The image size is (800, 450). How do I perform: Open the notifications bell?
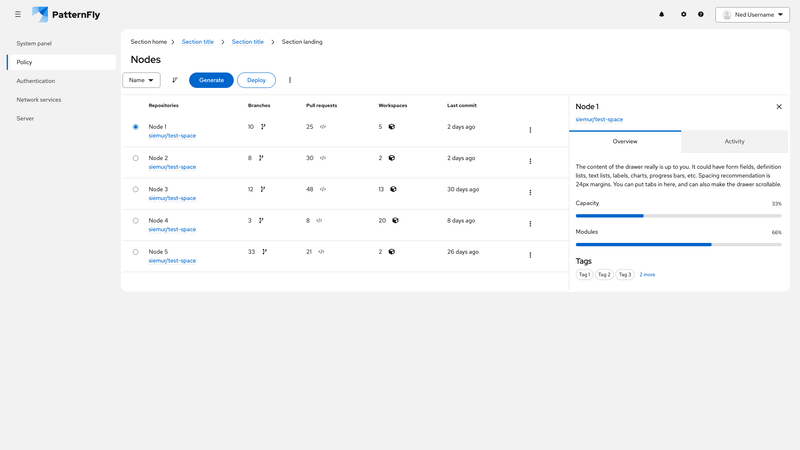point(662,14)
